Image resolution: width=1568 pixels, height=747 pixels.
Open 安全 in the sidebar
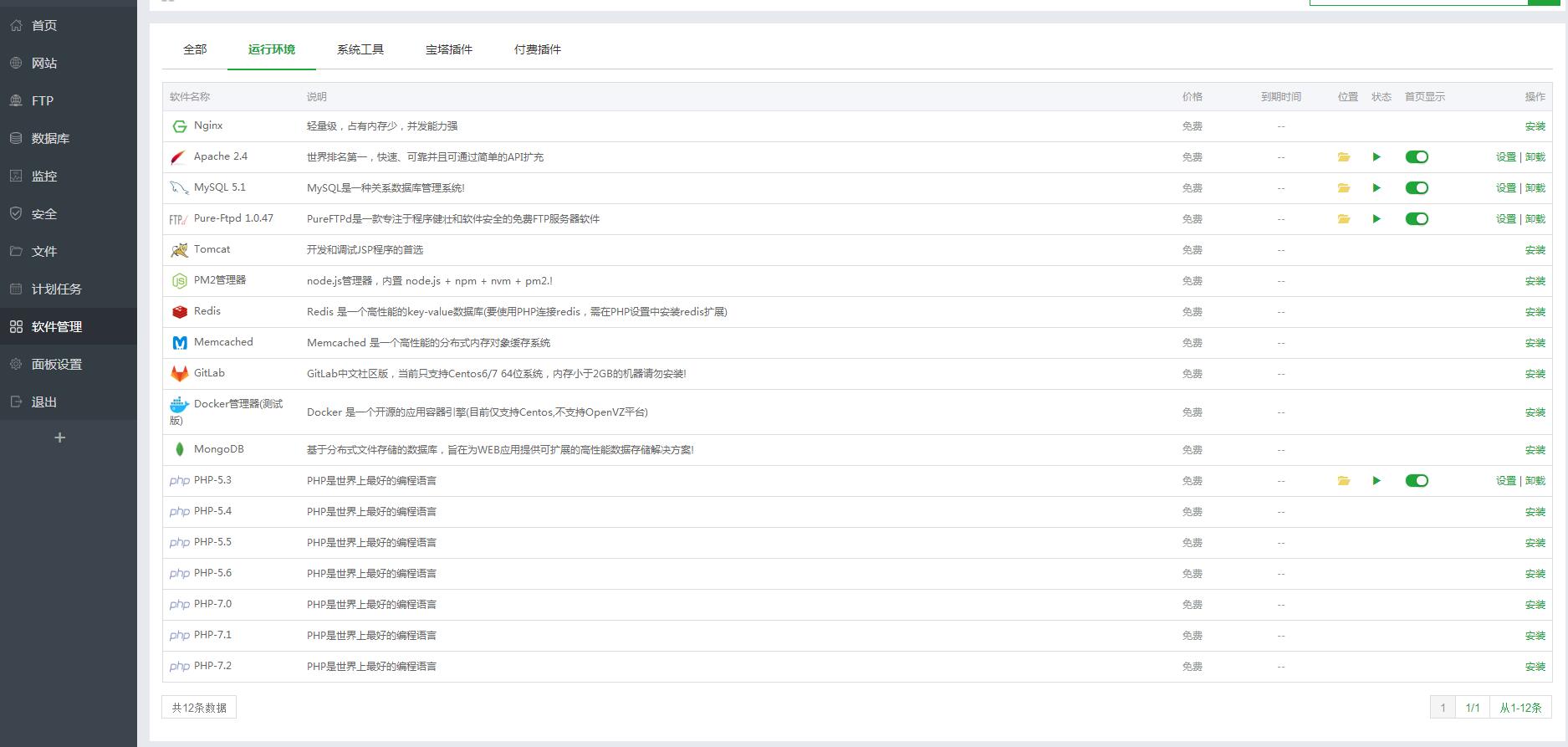pos(69,213)
